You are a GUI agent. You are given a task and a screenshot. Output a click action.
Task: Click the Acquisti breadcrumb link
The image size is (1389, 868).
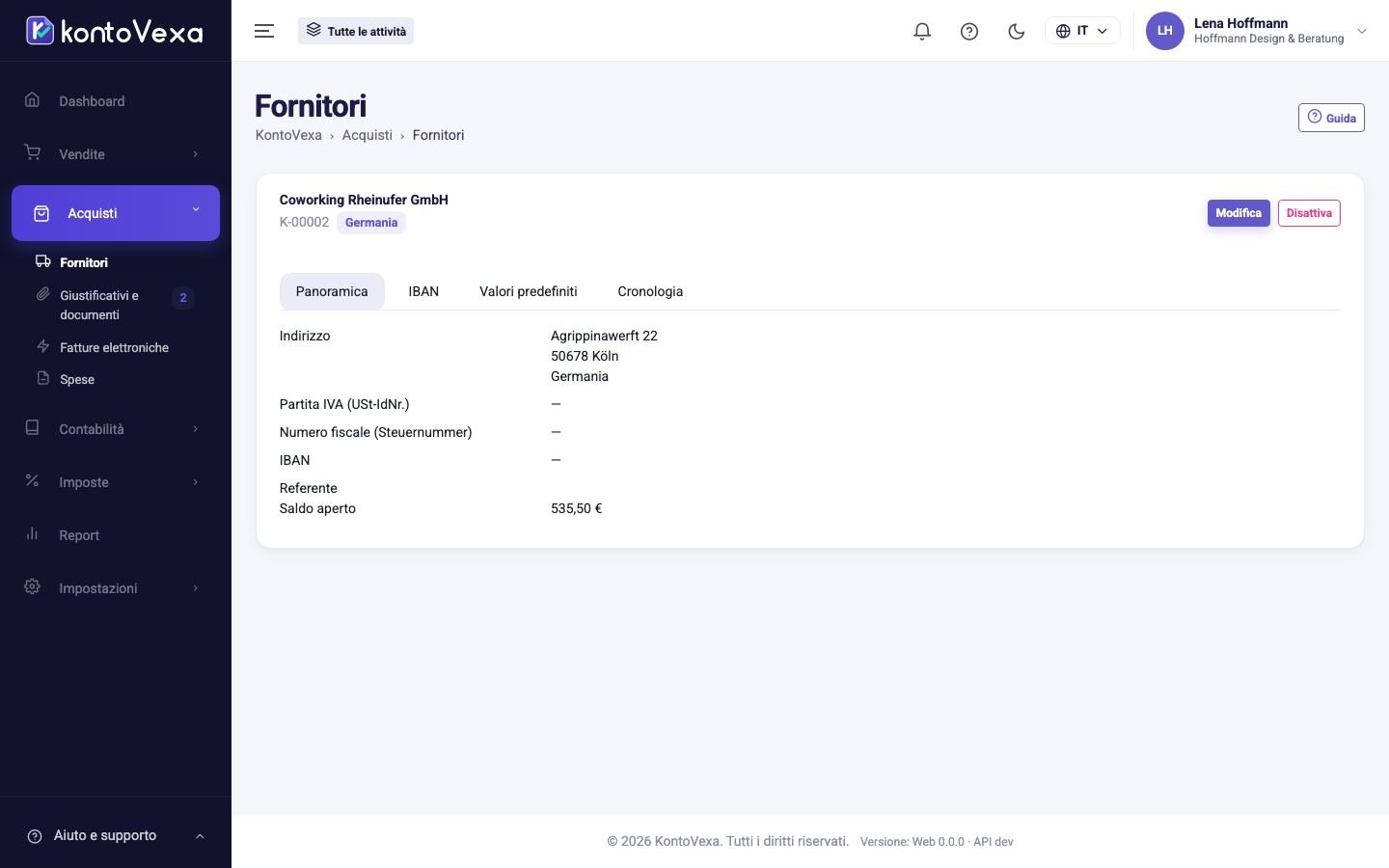coord(368,135)
